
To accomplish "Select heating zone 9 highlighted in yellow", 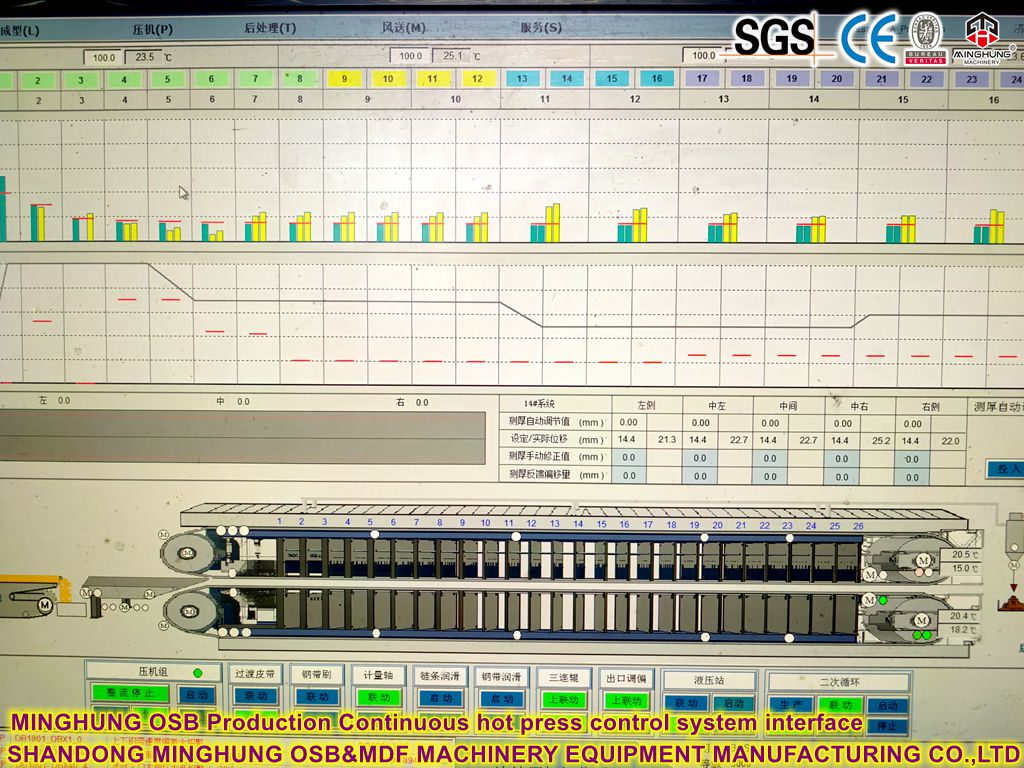I will pos(346,77).
